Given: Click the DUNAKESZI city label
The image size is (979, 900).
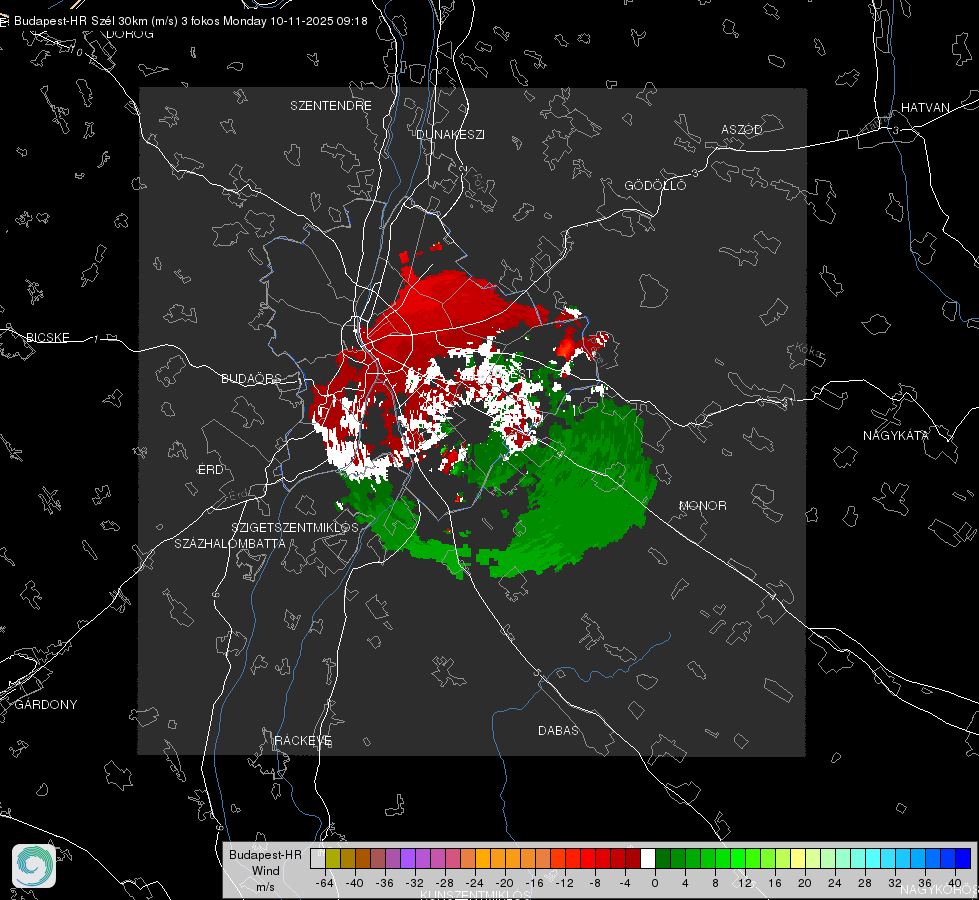Looking at the screenshot, I should click(450, 135).
